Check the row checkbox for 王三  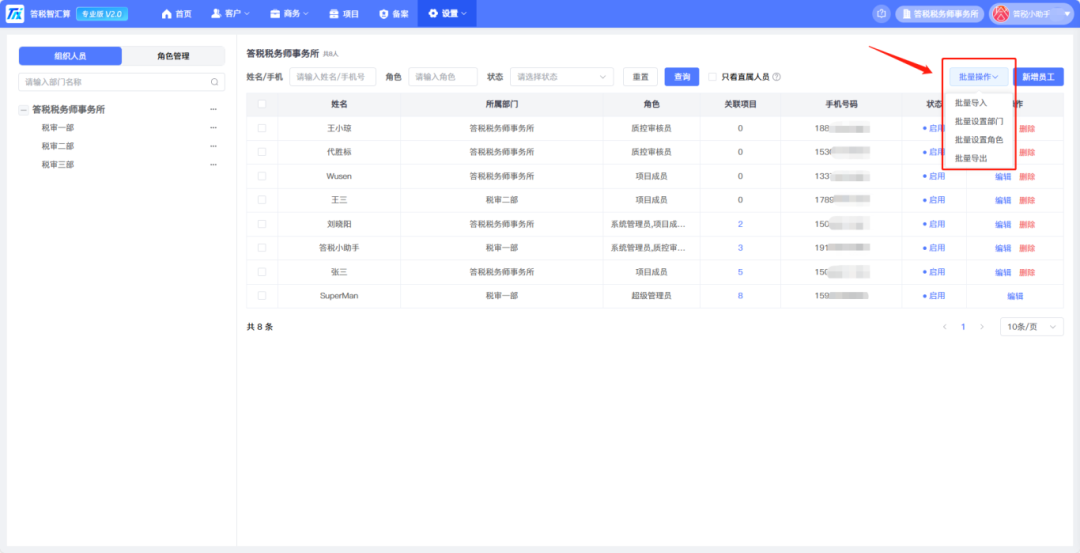(262, 200)
